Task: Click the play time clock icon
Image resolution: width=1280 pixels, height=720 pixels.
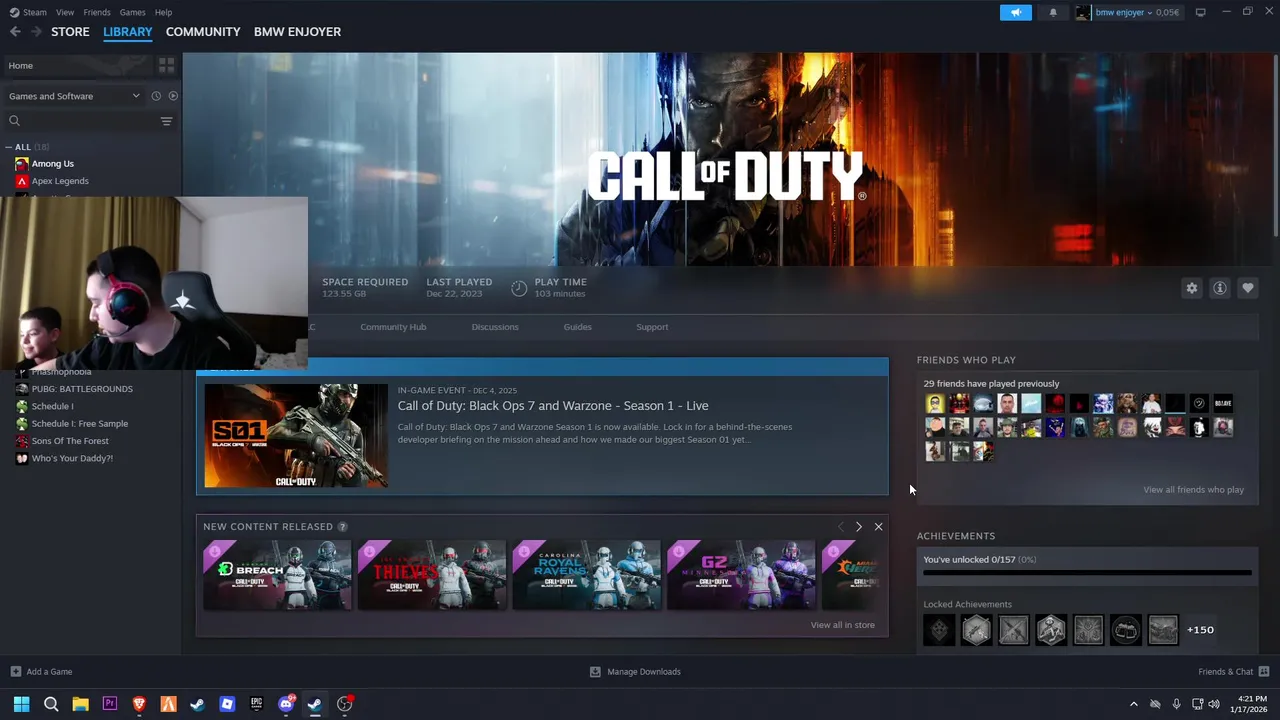Action: [519, 288]
